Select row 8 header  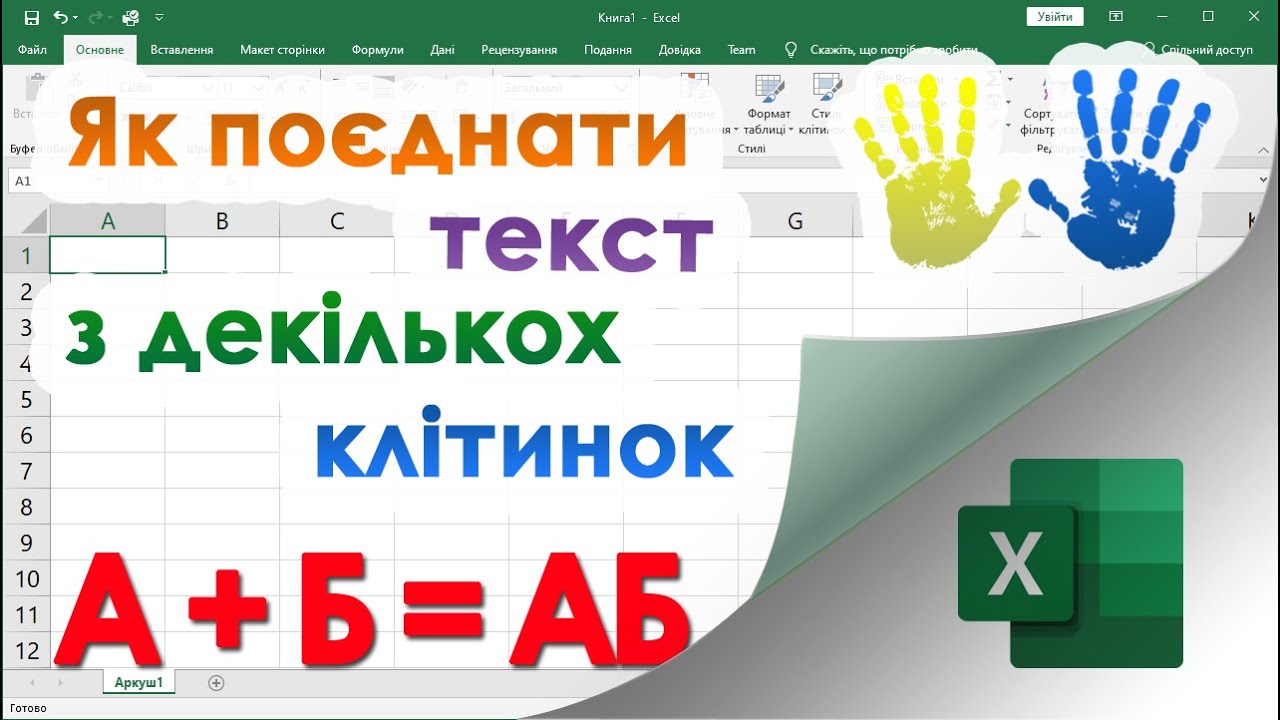click(x=26, y=507)
